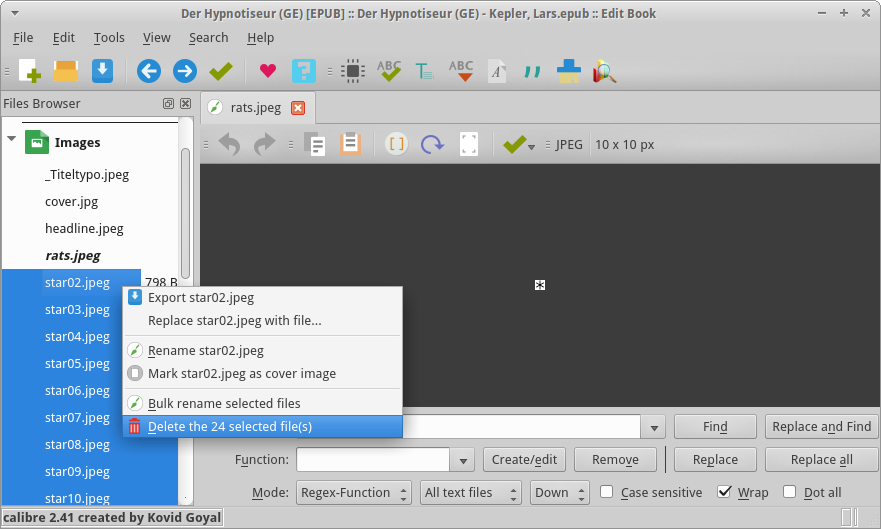Viewport: 881px width, 529px height.
Task: Click the magnifier book check icon
Action: coord(605,71)
